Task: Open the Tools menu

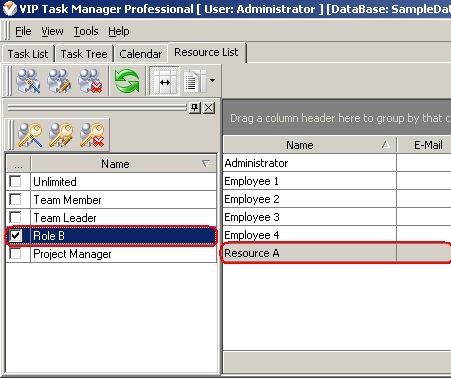Action: point(86,31)
